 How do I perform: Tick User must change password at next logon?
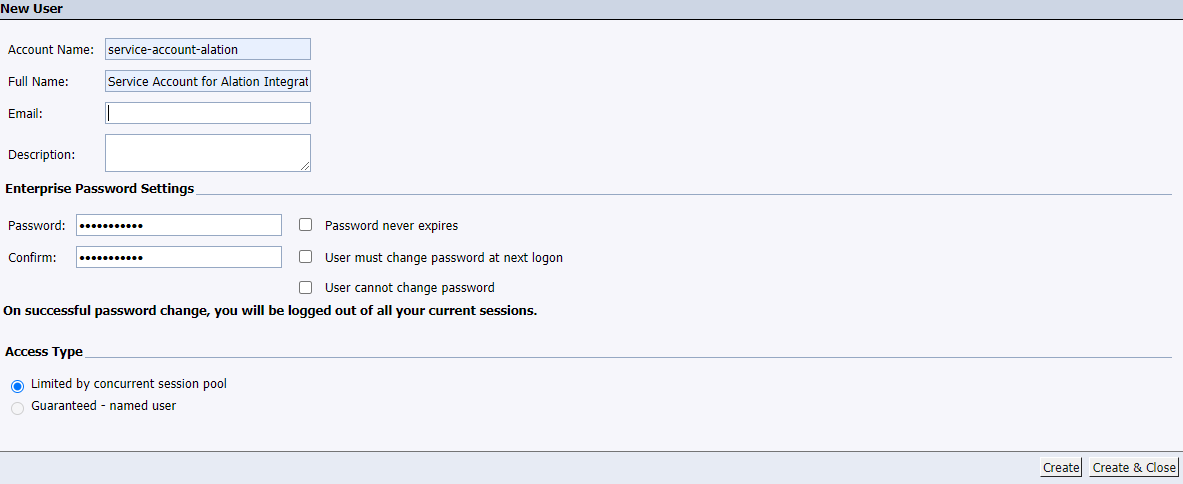[306, 256]
